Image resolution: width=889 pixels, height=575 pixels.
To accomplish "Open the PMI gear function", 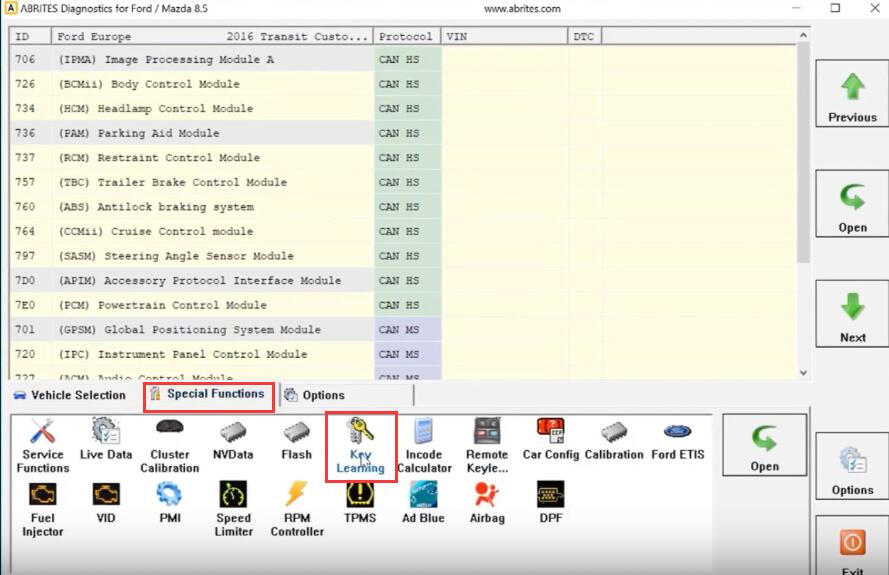I will coord(170,503).
